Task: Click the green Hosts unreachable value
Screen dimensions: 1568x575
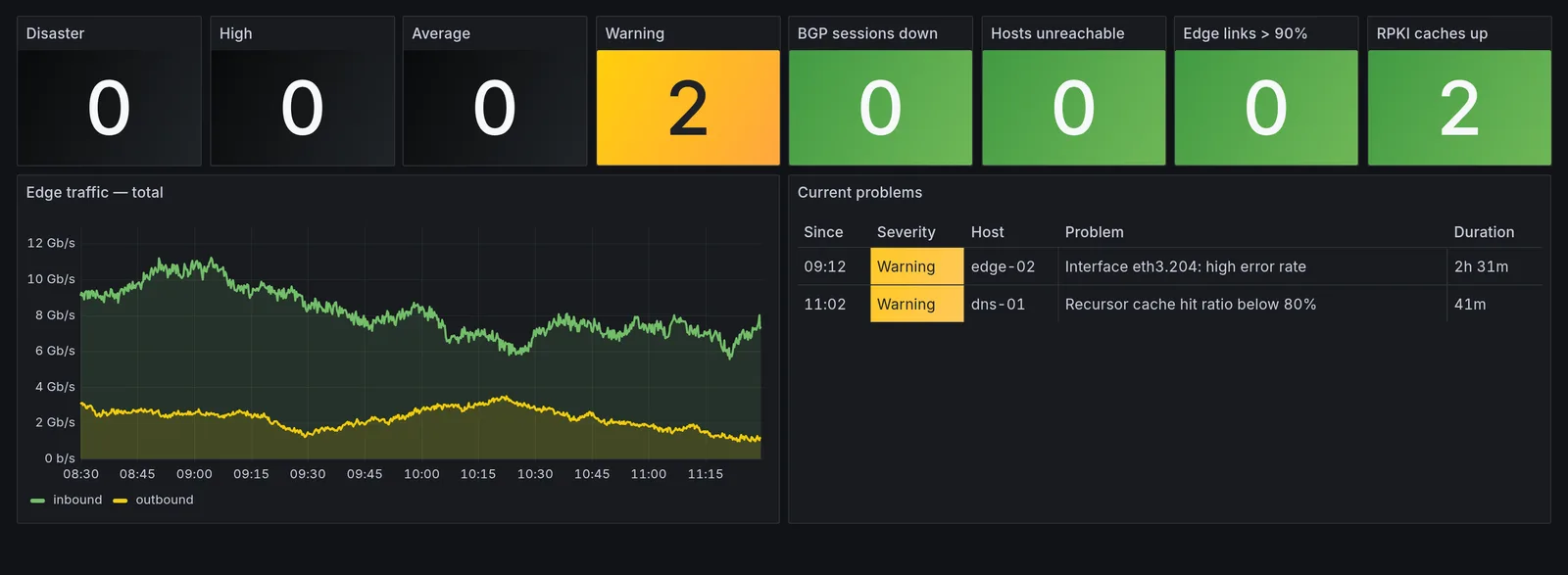Action: point(1073,108)
